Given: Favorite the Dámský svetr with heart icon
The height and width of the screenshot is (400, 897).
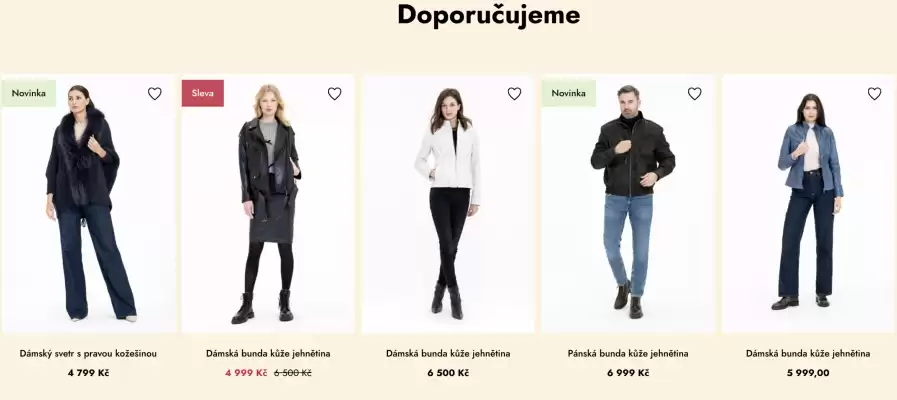Looking at the screenshot, I should (154, 94).
